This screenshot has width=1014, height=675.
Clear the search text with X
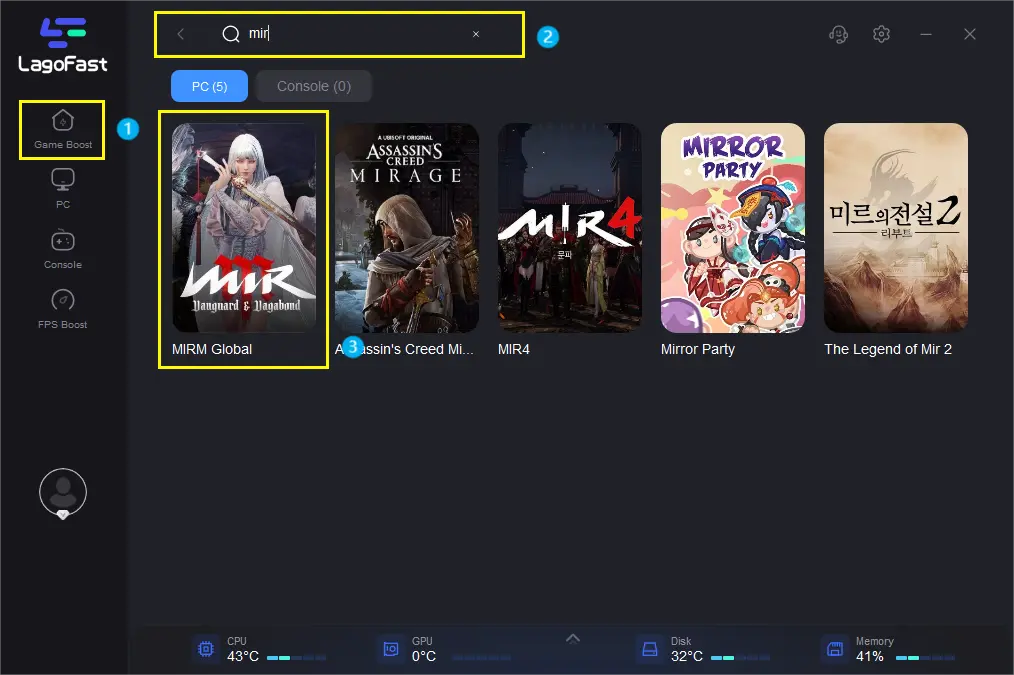click(x=476, y=34)
